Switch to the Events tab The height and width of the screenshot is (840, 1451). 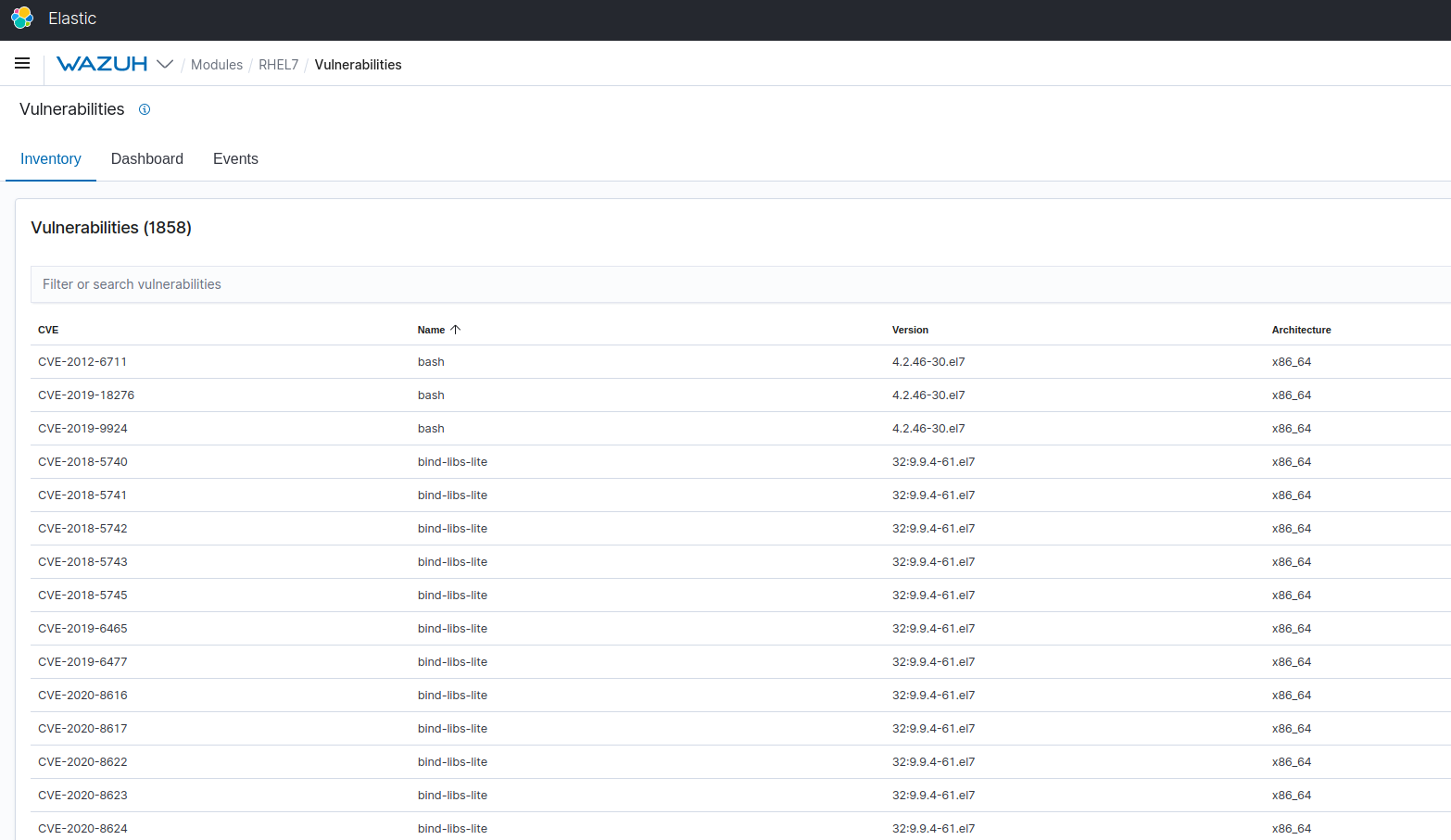[235, 158]
